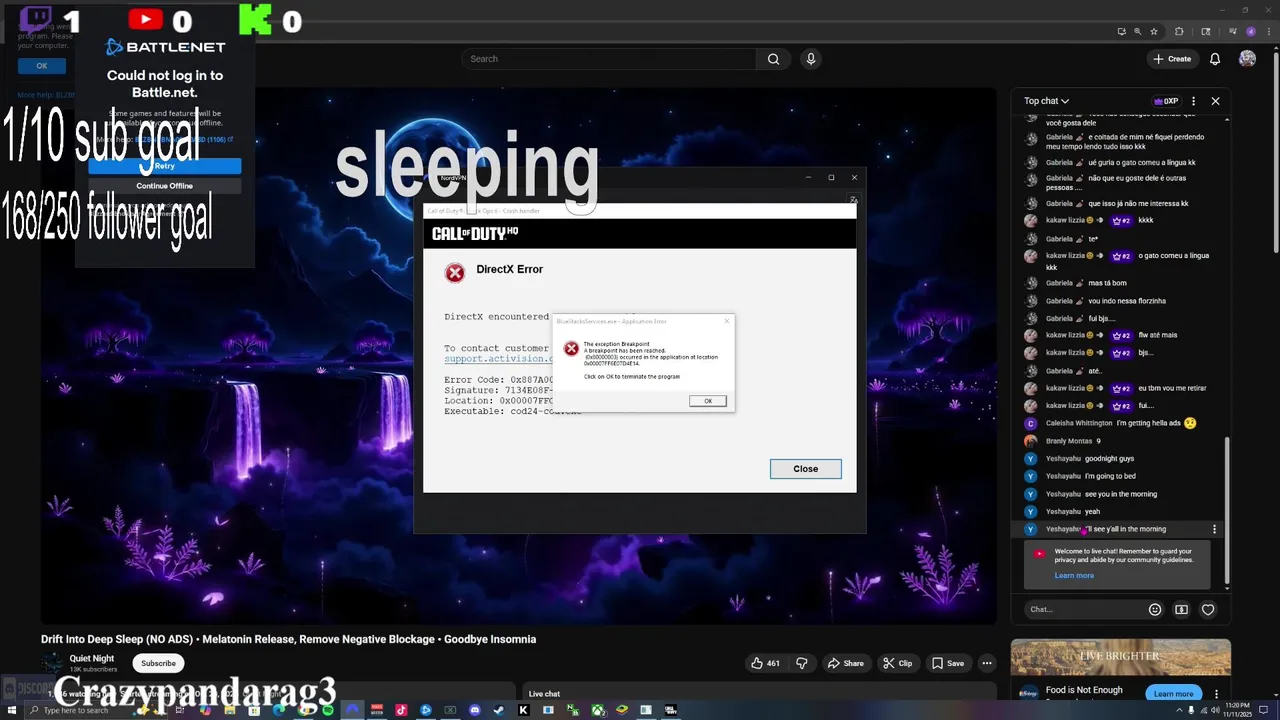Open the Quiet Night channel name
Image resolution: width=1280 pixels, height=720 pixels.
91,658
